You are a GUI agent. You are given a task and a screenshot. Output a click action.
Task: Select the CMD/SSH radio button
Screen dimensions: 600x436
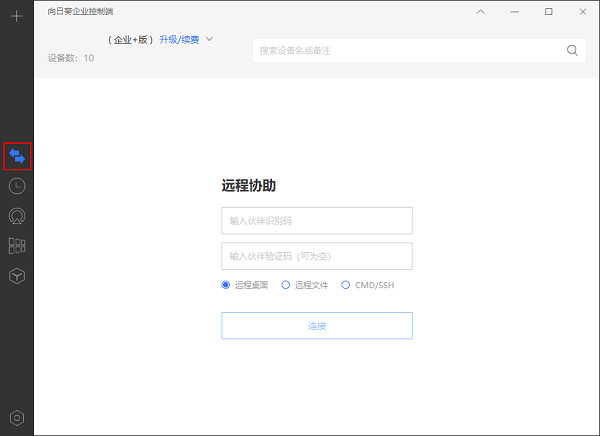(346, 285)
